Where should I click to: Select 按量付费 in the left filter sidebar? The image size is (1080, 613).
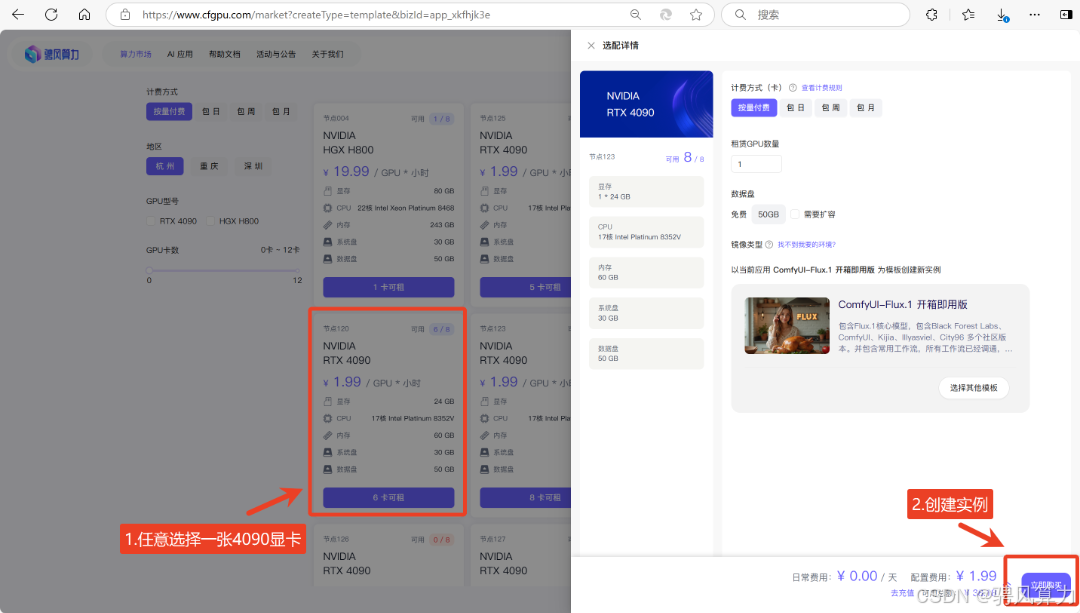tap(169, 111)
